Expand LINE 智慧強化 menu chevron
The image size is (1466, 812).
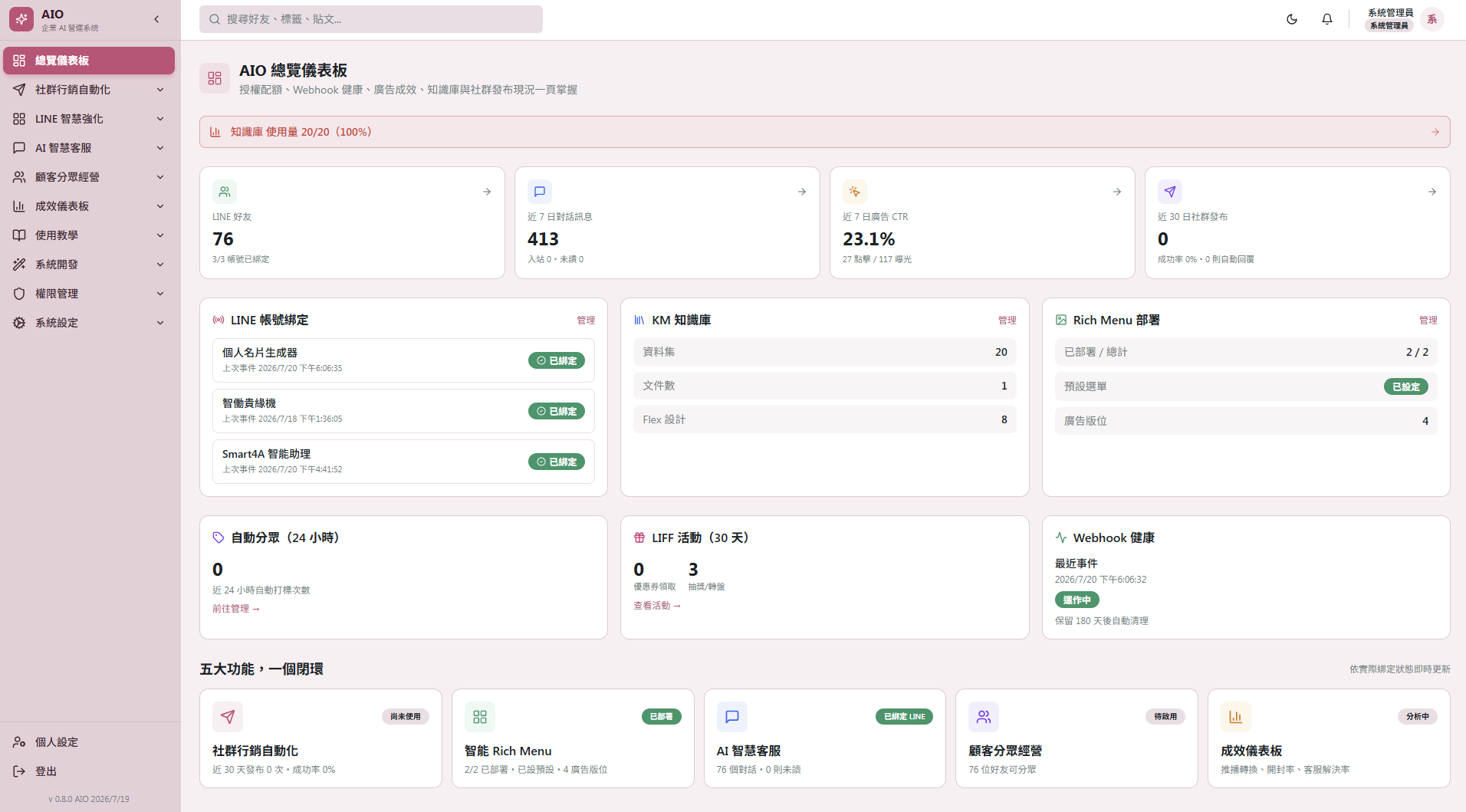[160, 119]
